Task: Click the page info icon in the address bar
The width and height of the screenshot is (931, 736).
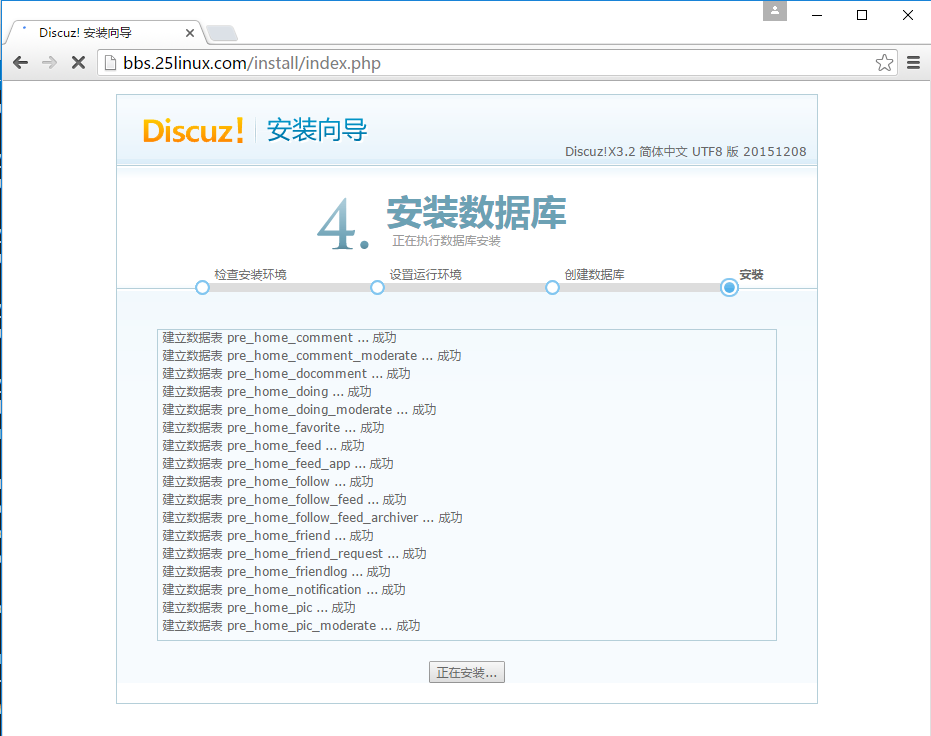Action: (x=110, y=63)
